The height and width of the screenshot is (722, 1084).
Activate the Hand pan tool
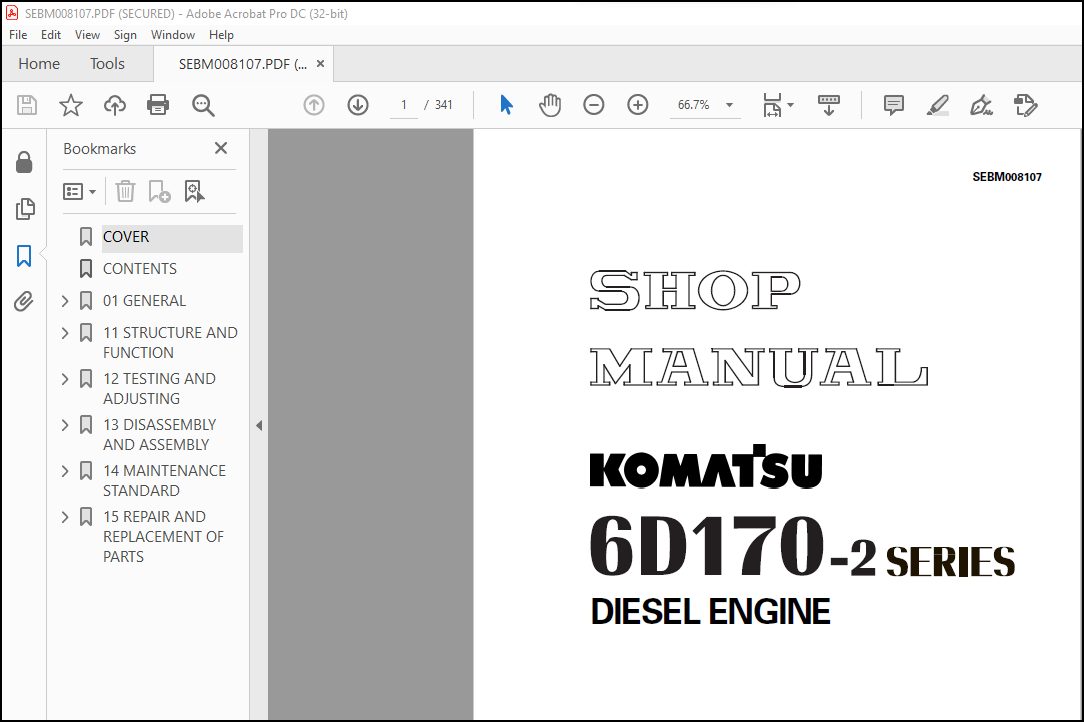coord(550,105)
